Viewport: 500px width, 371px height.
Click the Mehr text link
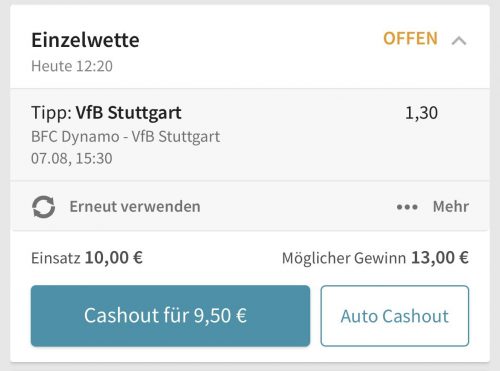click(x=451, y=207)
